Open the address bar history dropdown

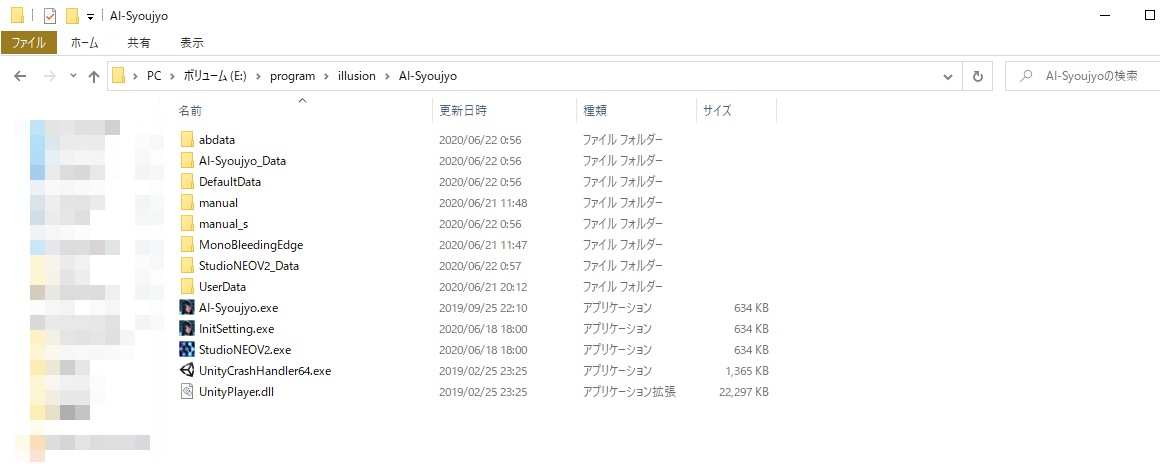click(948, 75)
